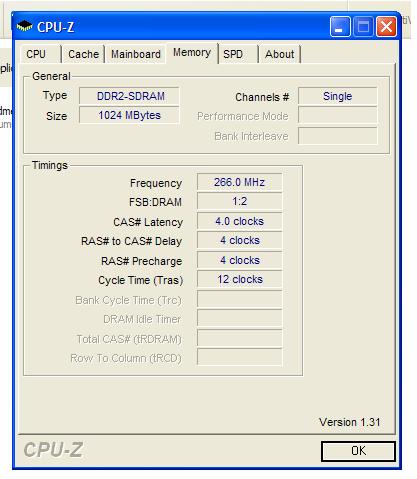Select the Mainboard tab
The height and width of the screenshot is (479, 417).
[136, 54]
